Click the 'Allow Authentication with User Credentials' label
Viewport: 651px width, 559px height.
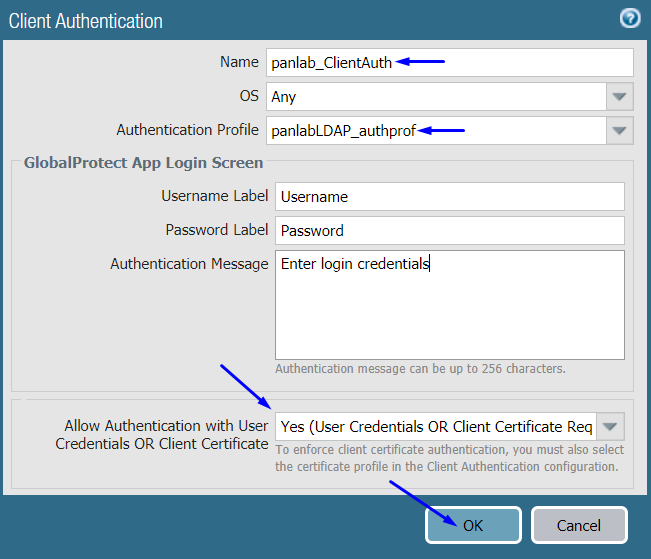tap(162, 435)
